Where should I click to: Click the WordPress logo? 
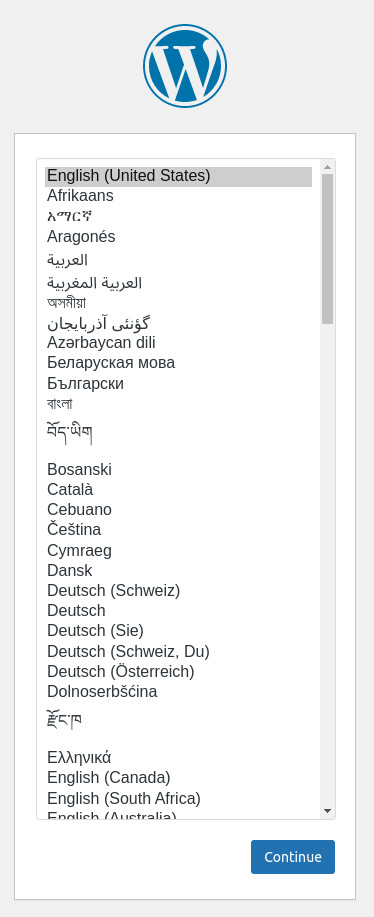click(185, 66)
